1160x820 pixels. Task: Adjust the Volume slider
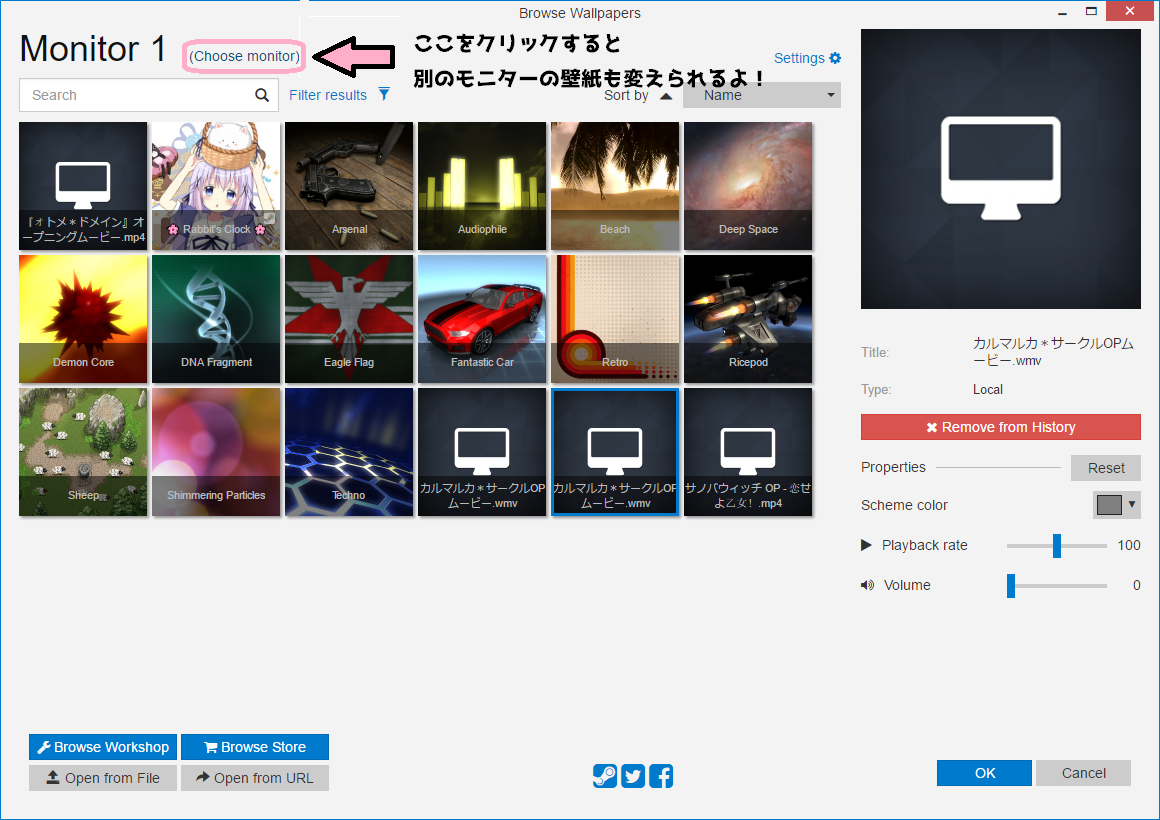point(1056,585)
